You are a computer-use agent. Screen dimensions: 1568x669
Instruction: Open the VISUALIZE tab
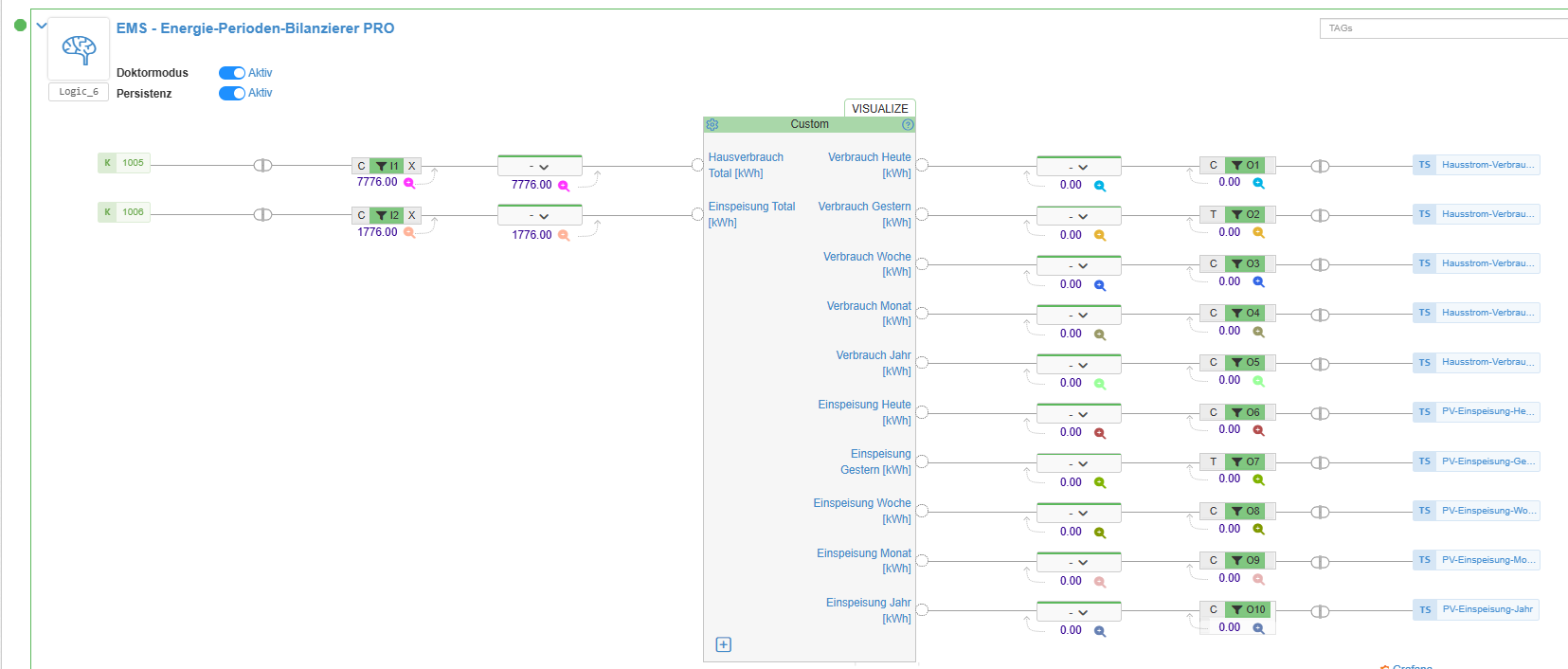coord(879,108)
